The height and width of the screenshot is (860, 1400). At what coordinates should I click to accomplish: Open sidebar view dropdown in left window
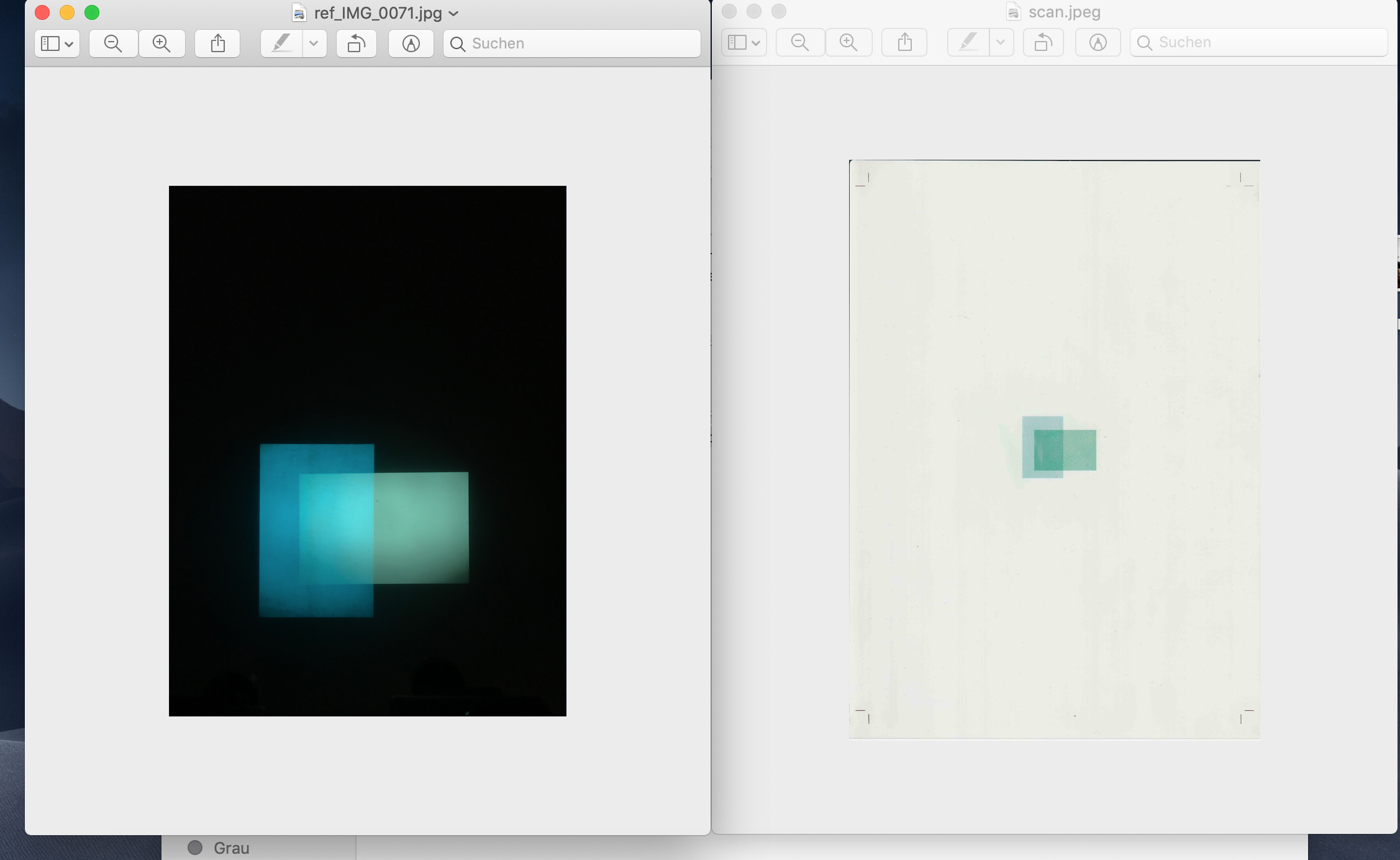click(x=57, y=43)
